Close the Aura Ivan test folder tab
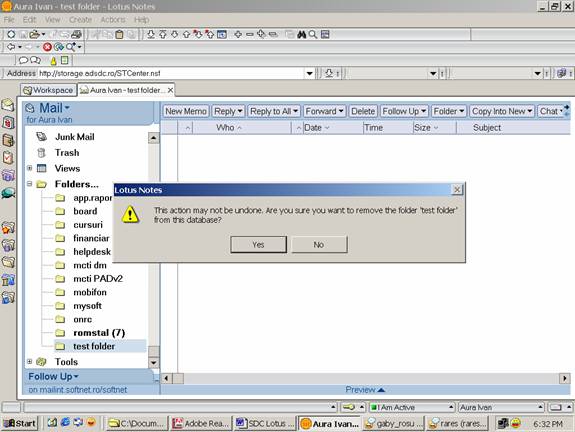The height and width of the screenshot is (432, 575). coord(170,90)
